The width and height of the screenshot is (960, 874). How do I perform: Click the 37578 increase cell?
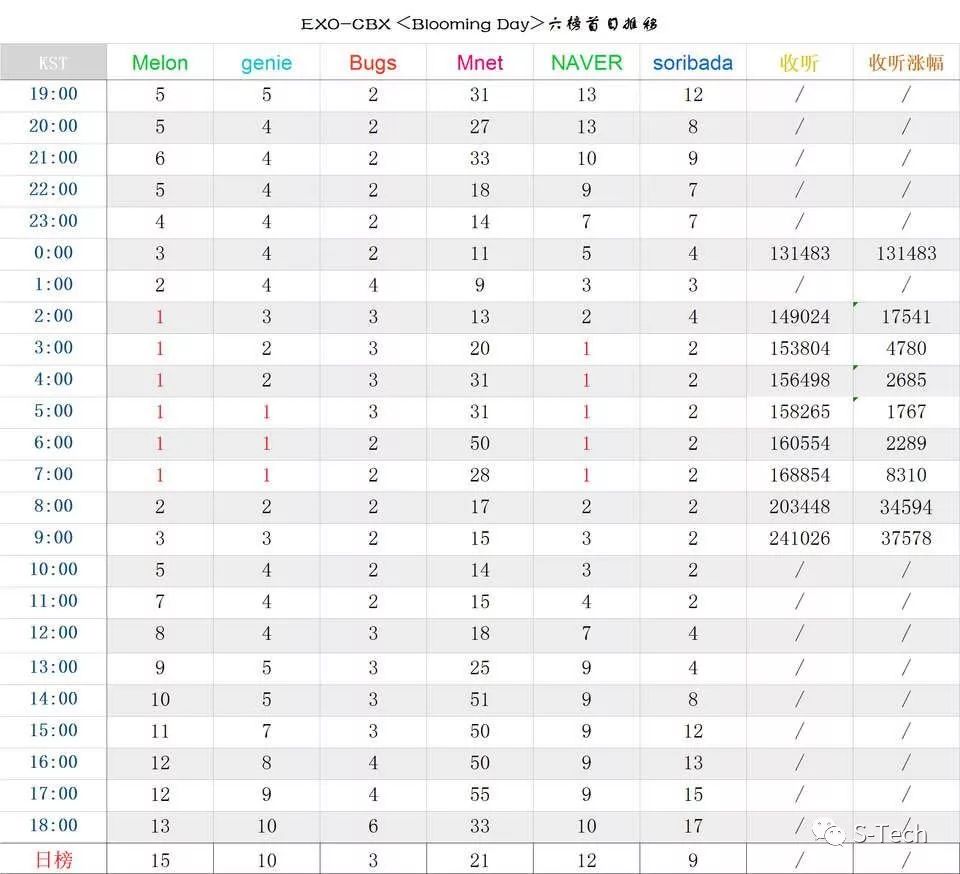(906, 539)
